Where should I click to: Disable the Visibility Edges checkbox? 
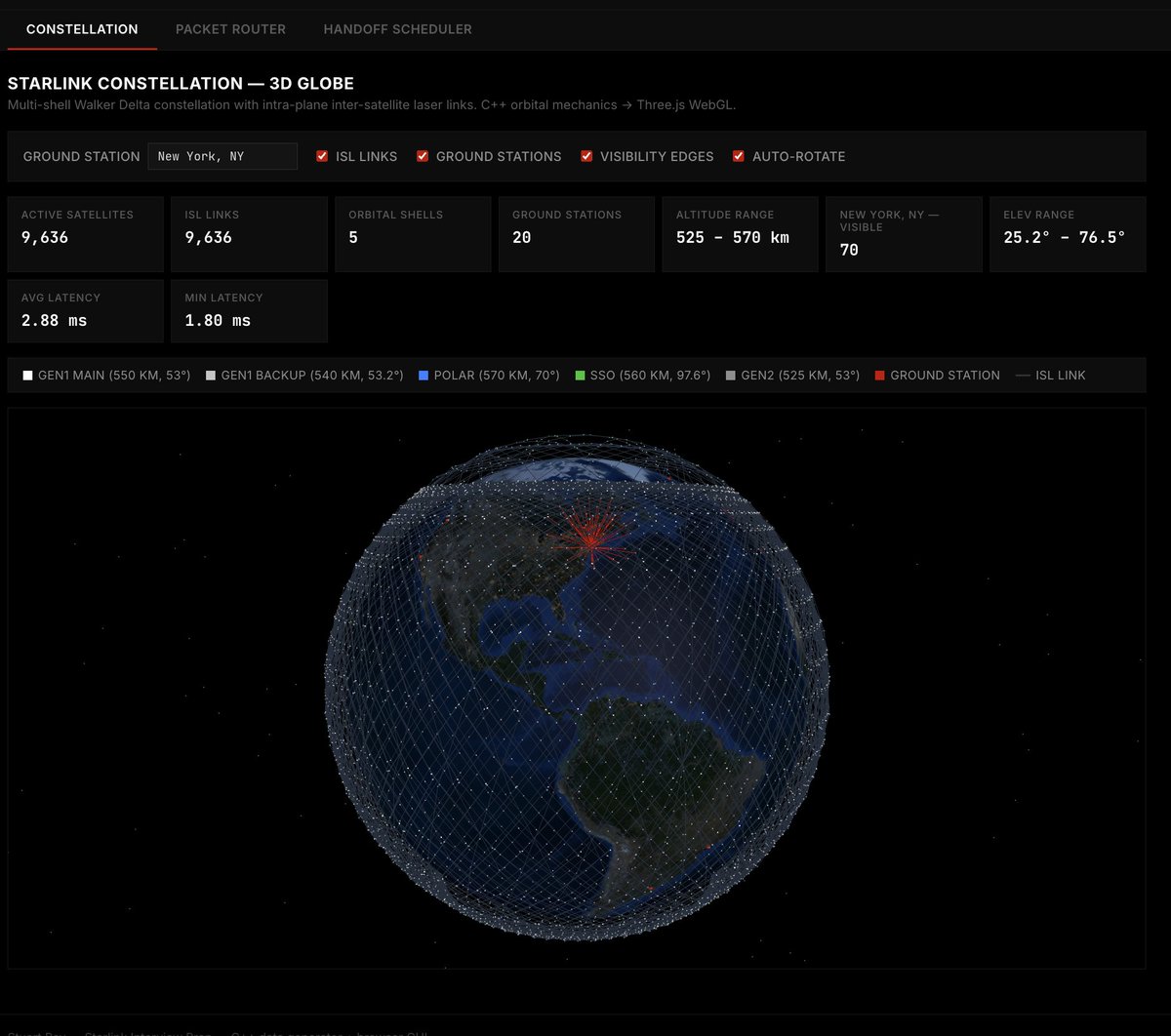[x=586, y=156]
